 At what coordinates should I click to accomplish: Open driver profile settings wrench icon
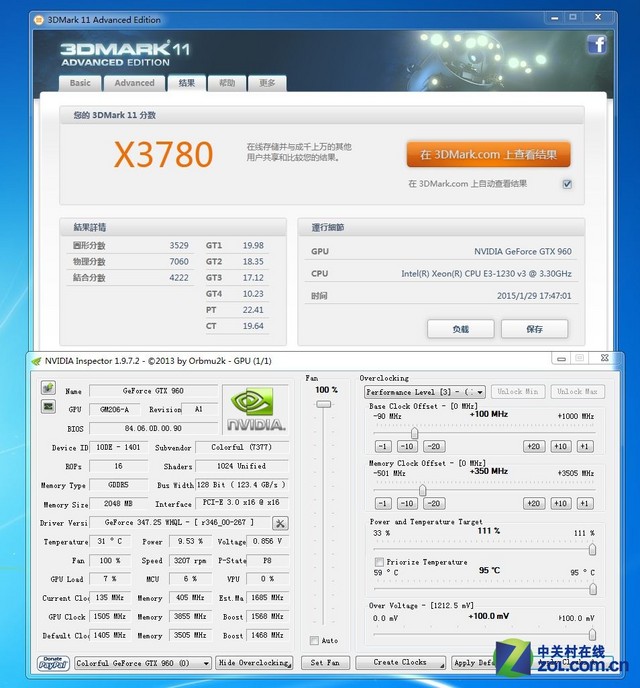click(280, 523)
